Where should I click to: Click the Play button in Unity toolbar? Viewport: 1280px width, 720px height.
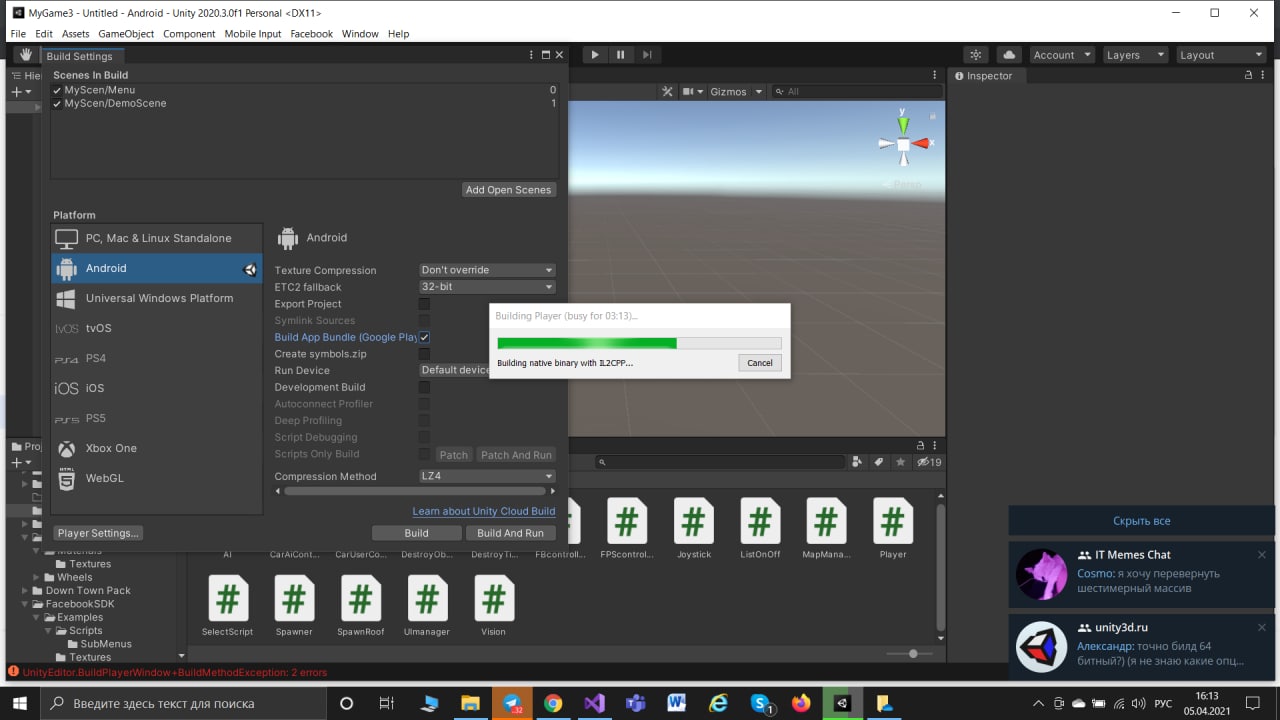(x=595, y=55)
